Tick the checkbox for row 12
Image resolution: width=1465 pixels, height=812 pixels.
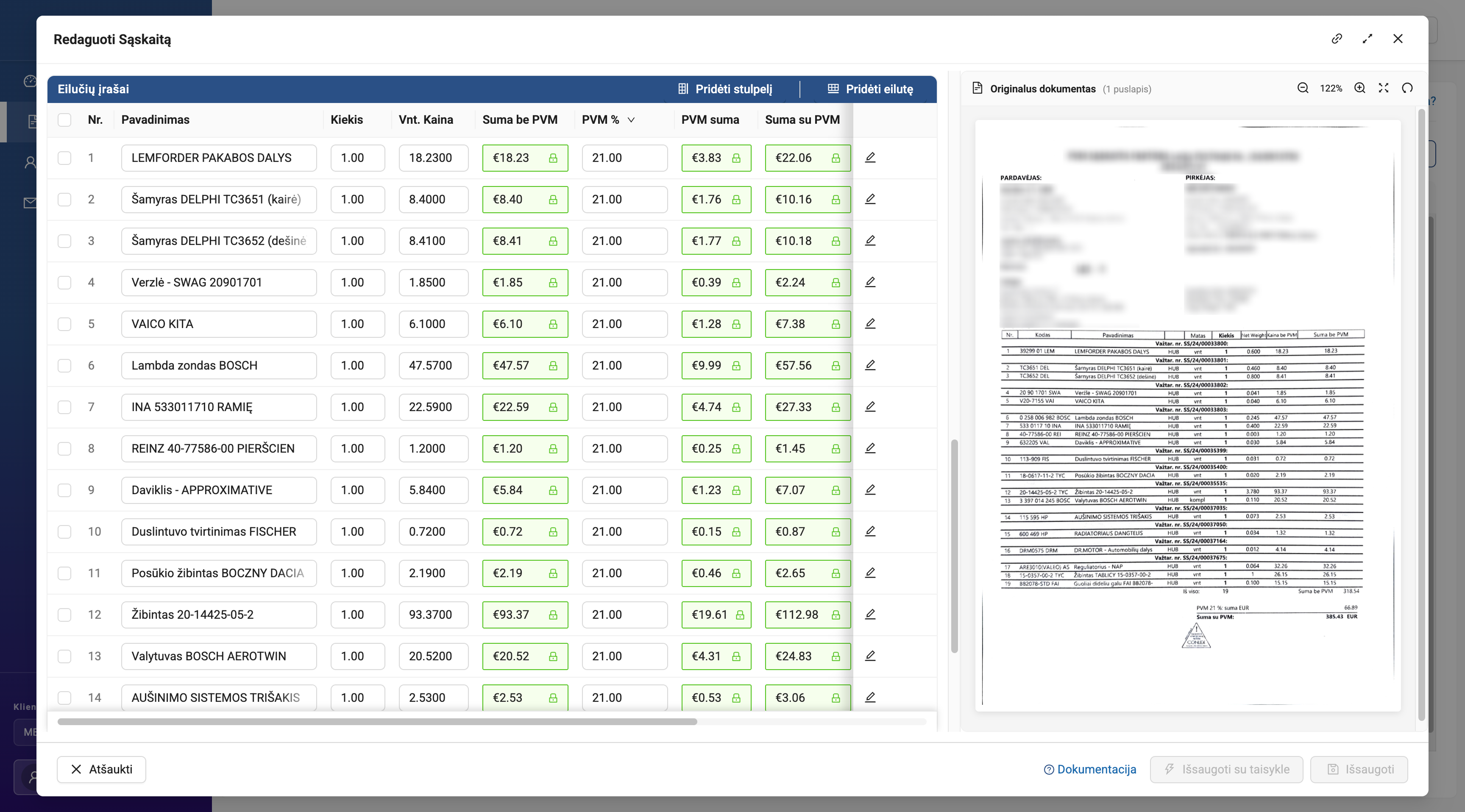64,615
